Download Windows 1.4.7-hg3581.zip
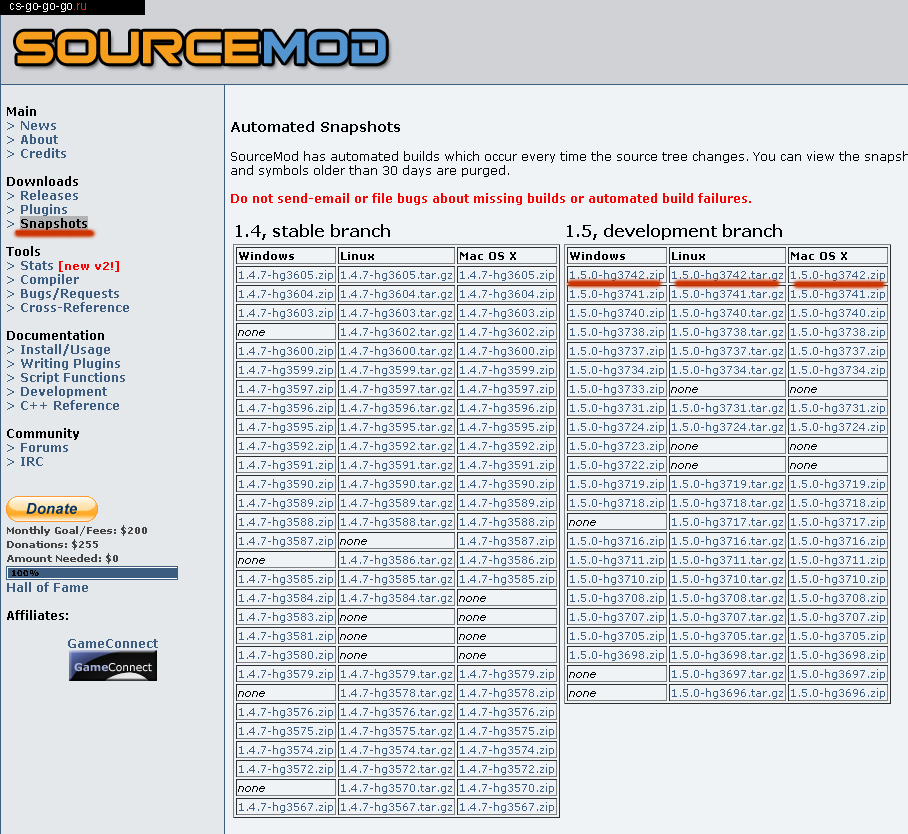The width and height of the screenshot is (908, 834). click(x=286, y=636)
